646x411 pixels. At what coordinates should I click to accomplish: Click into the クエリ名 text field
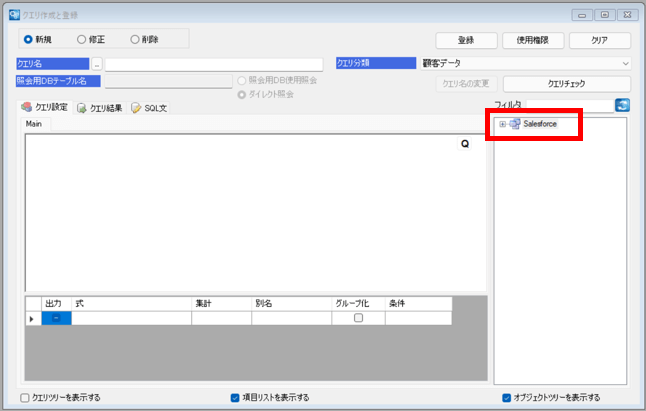point(214,65)
